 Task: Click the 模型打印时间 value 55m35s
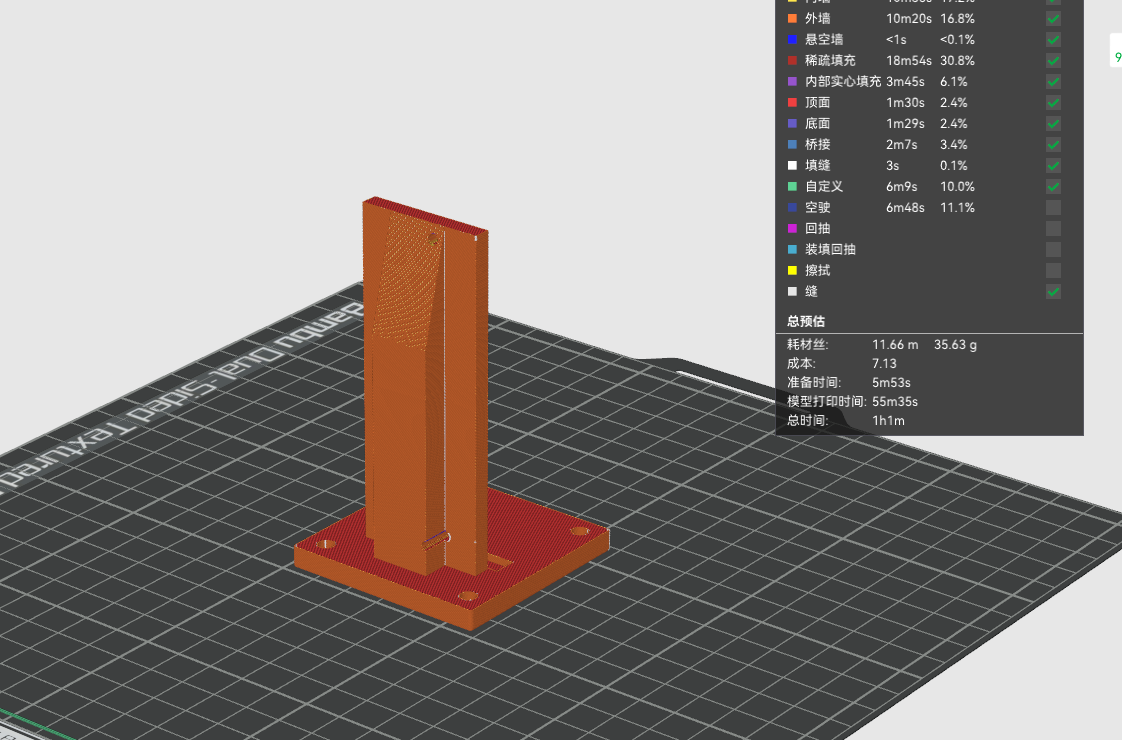pyautogui.click(x=894, y=401)
